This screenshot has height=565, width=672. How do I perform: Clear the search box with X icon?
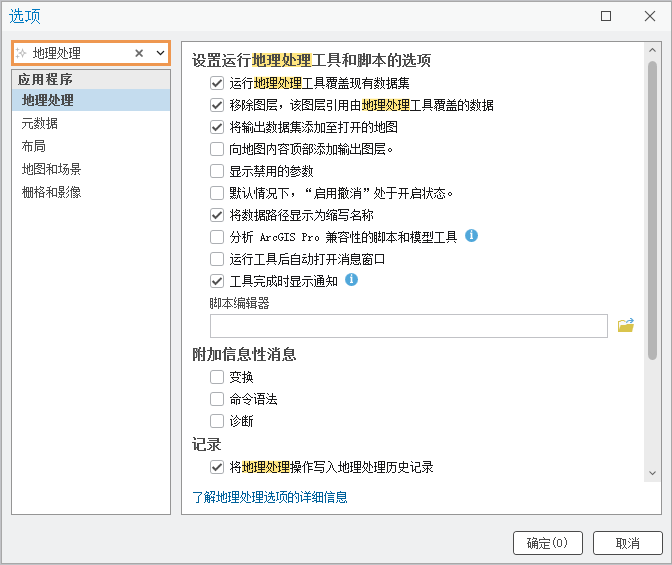click(x=139, y=53)
